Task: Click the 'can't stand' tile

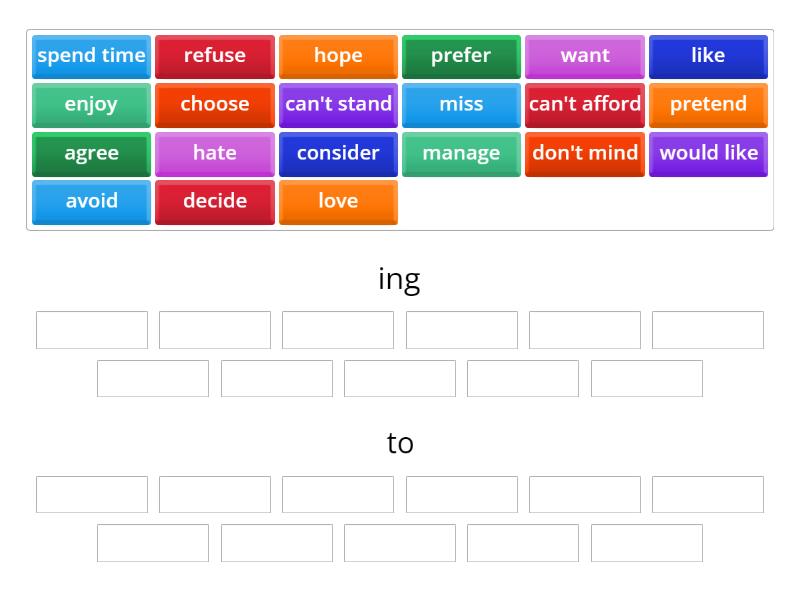Action: (x=338, y=104)
